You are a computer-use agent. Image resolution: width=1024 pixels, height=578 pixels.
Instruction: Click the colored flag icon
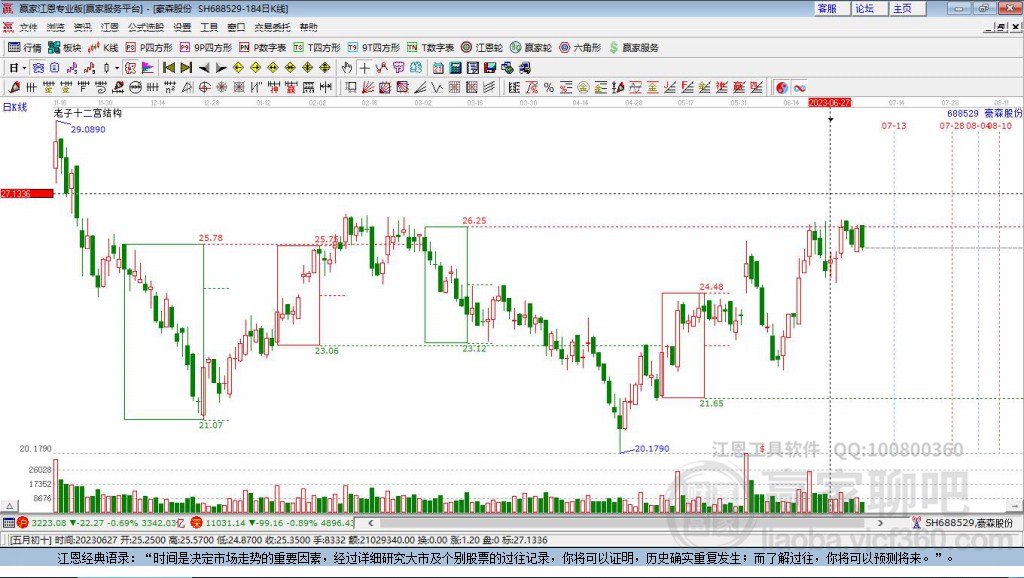(148, 68)
